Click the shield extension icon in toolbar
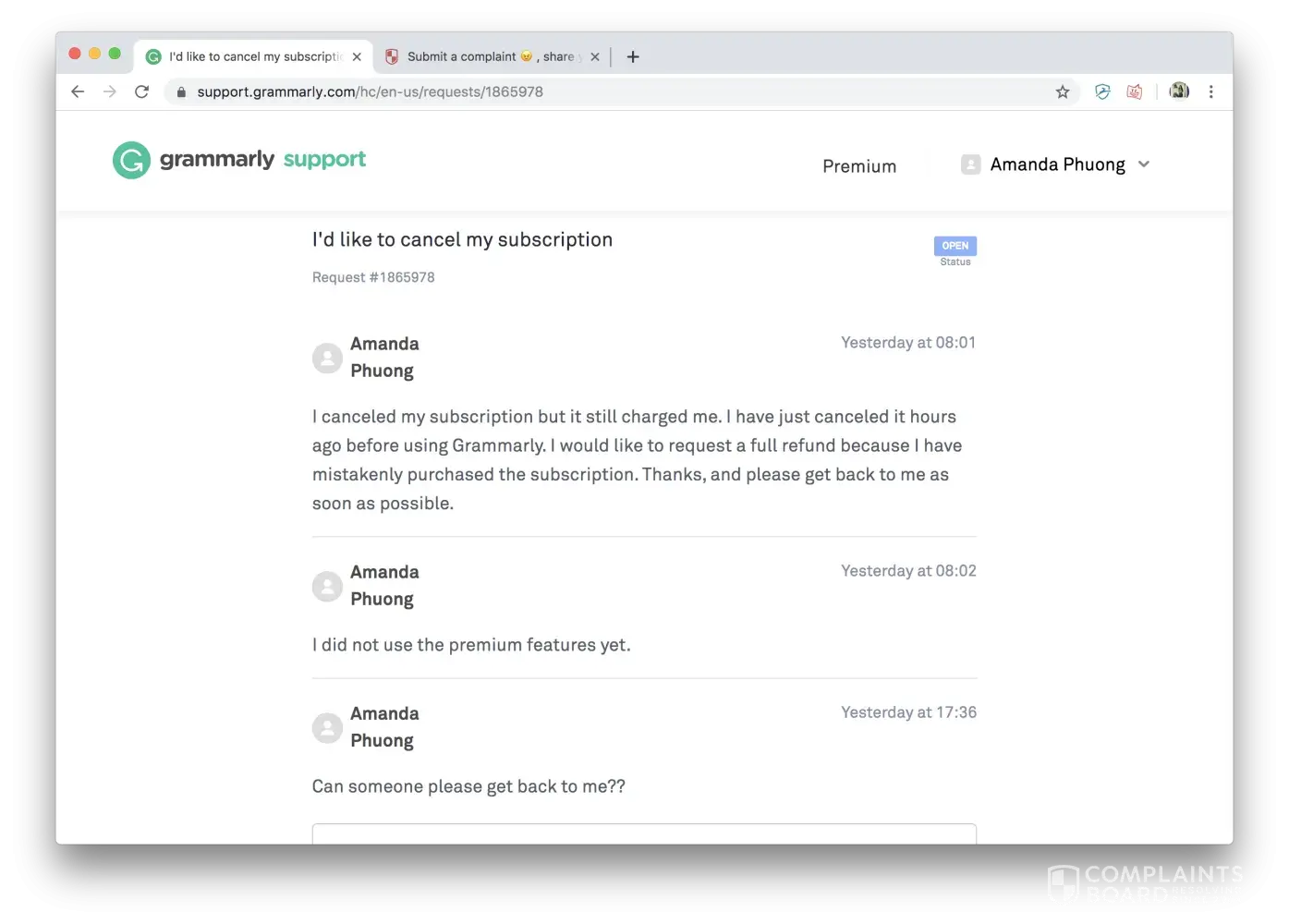Image resolution: width=1289 pixels, height=924 pixels. click(1102, 91)
